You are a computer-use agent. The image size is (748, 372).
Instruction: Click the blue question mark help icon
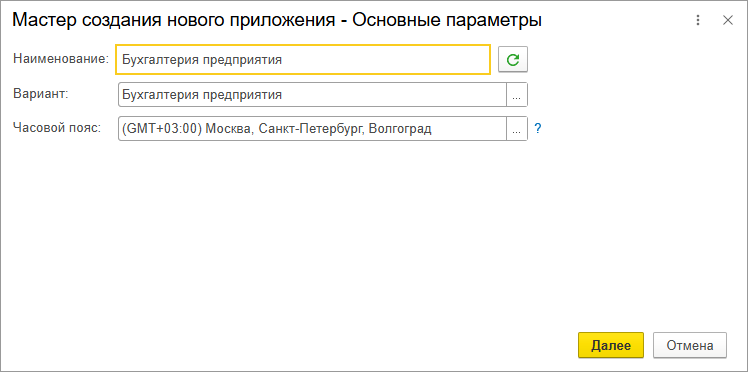pyautogui.click(x=538, y=129)
